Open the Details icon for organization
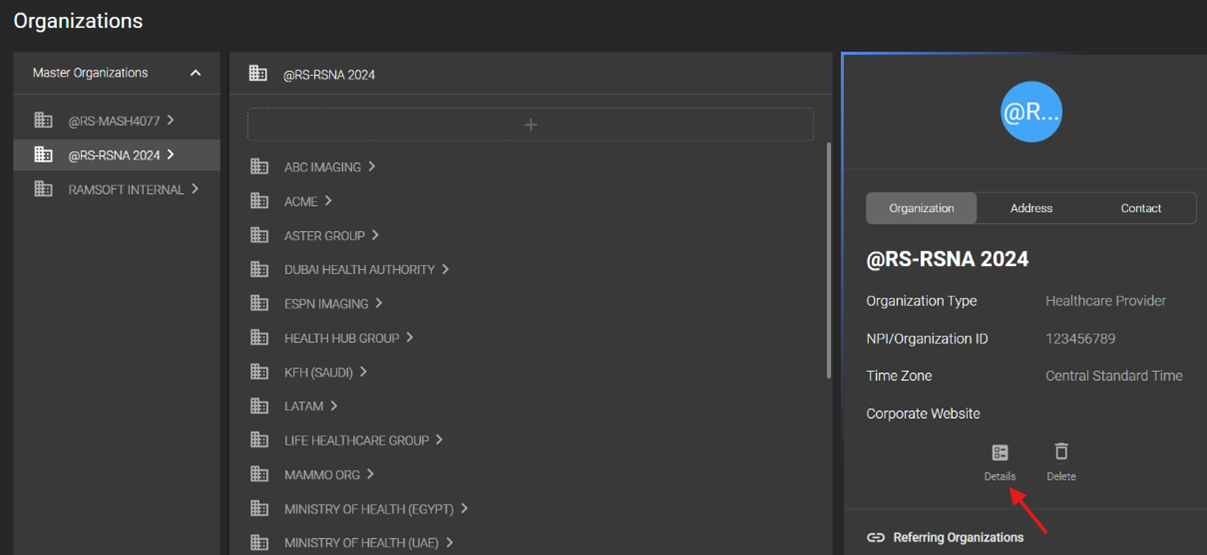This screenshot has height=555, width=1207. pos(1000,453)
